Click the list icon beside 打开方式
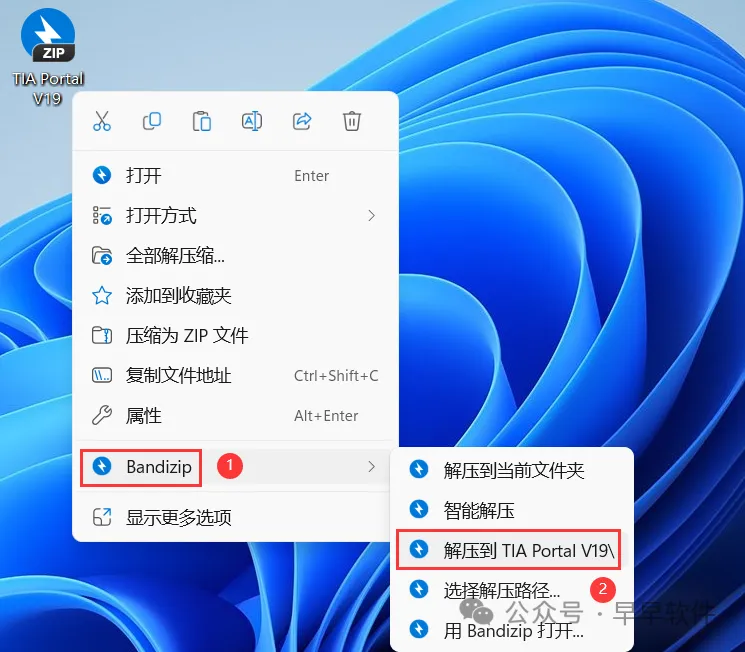Image resolution: width=745 pixels, height=652 pixels. [x=102, y=215]
